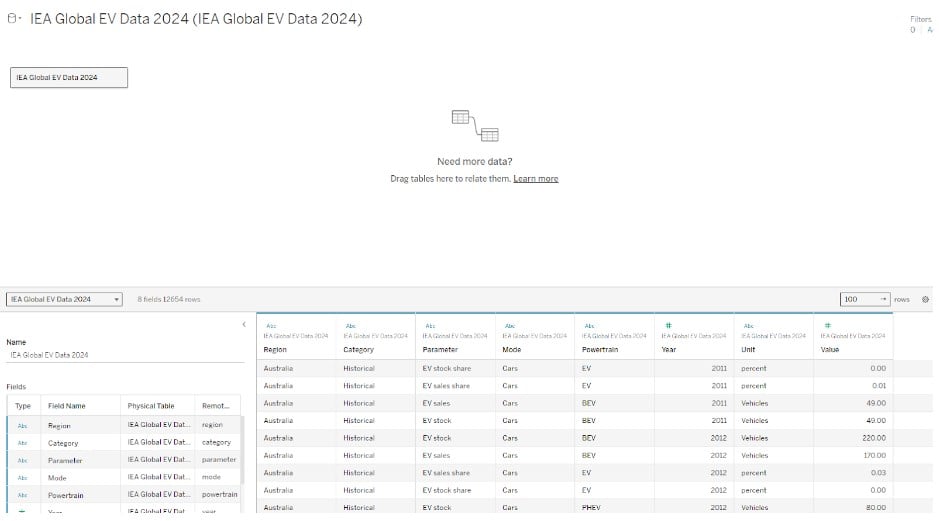Image resolution: width=939 pixels, height=521 pixels.
Task: Click the Abc type icon in Category field row
Action: tap(22, 443)
